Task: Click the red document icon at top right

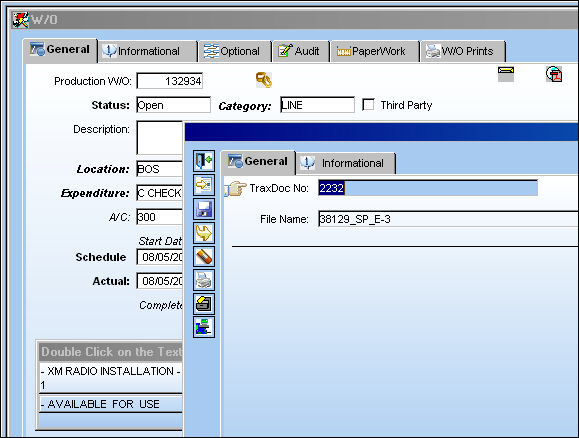Action: (x=554, y=74)
